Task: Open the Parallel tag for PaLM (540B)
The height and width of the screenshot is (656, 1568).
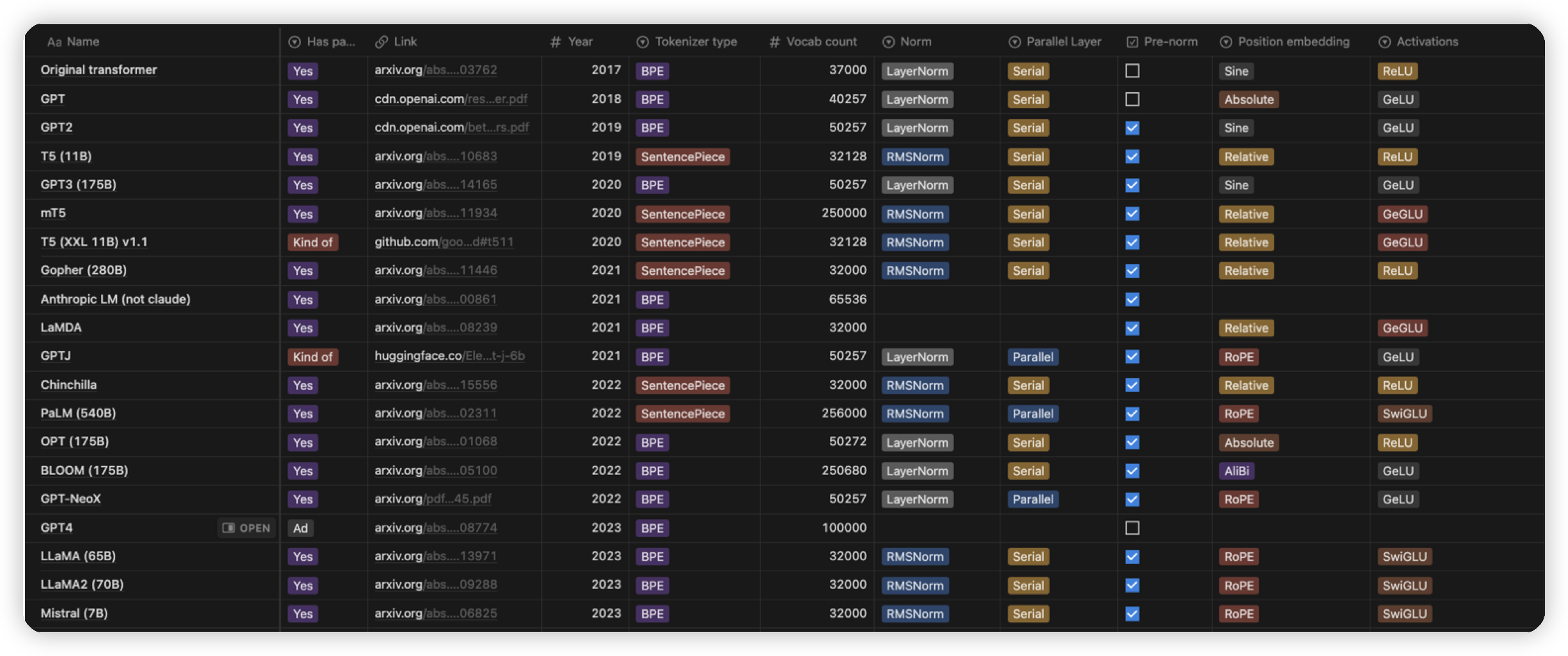Action: 1033,414
